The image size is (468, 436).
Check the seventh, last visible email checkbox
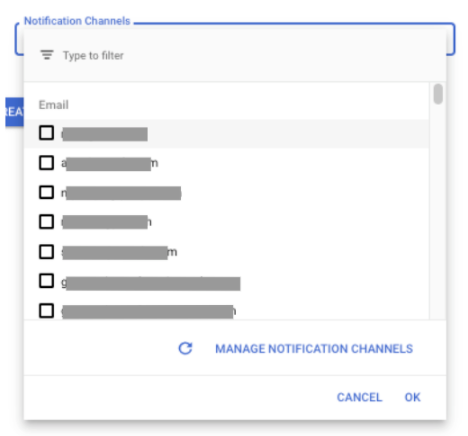coord(46,311)
